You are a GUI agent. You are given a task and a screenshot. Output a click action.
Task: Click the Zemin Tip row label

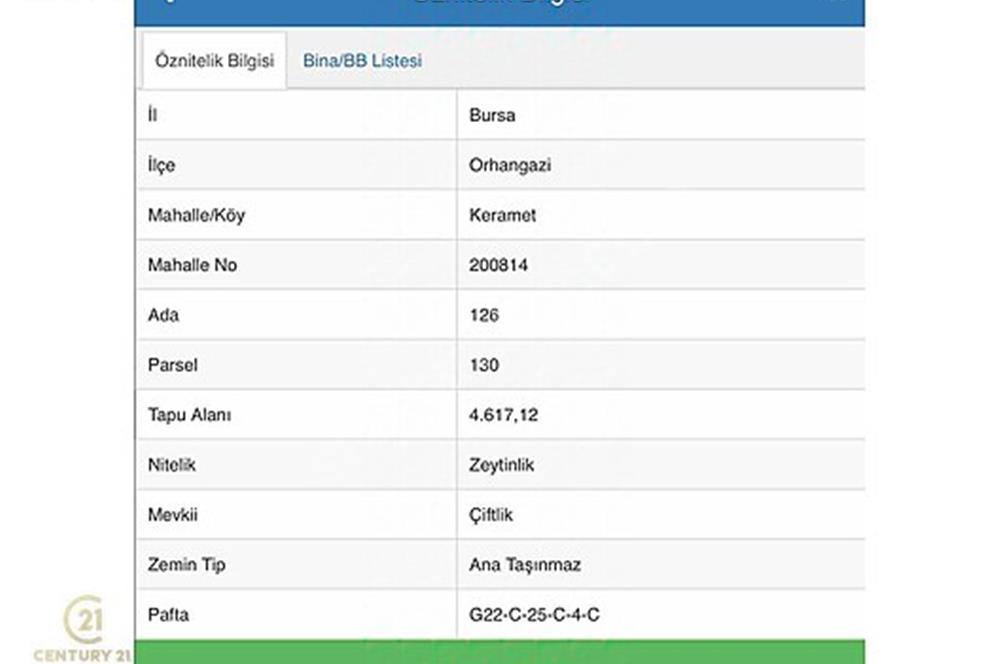pyautogui.click(x=186, y=565)
